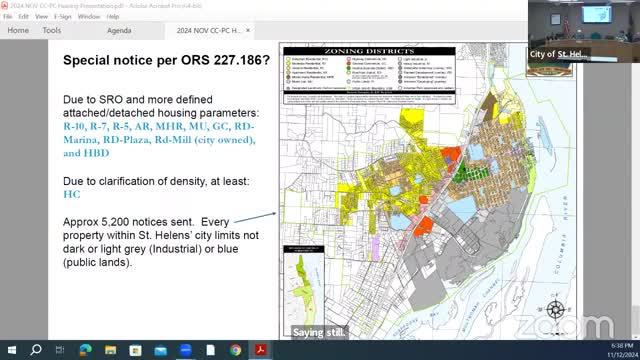Open the white document icon in the taskbar

211,350
